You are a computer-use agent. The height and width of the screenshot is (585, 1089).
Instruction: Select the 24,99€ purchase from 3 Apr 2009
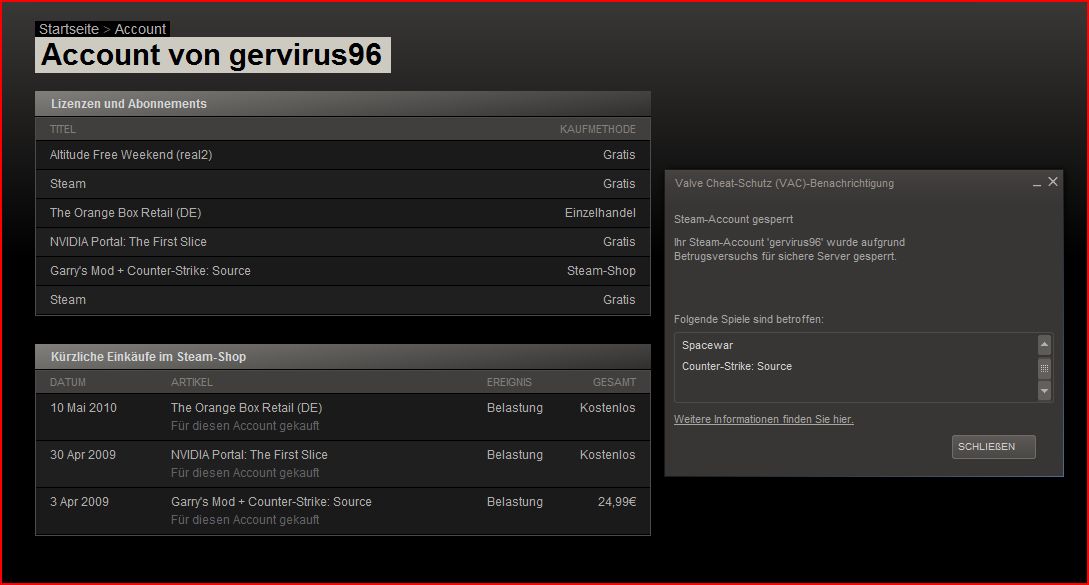616,502
